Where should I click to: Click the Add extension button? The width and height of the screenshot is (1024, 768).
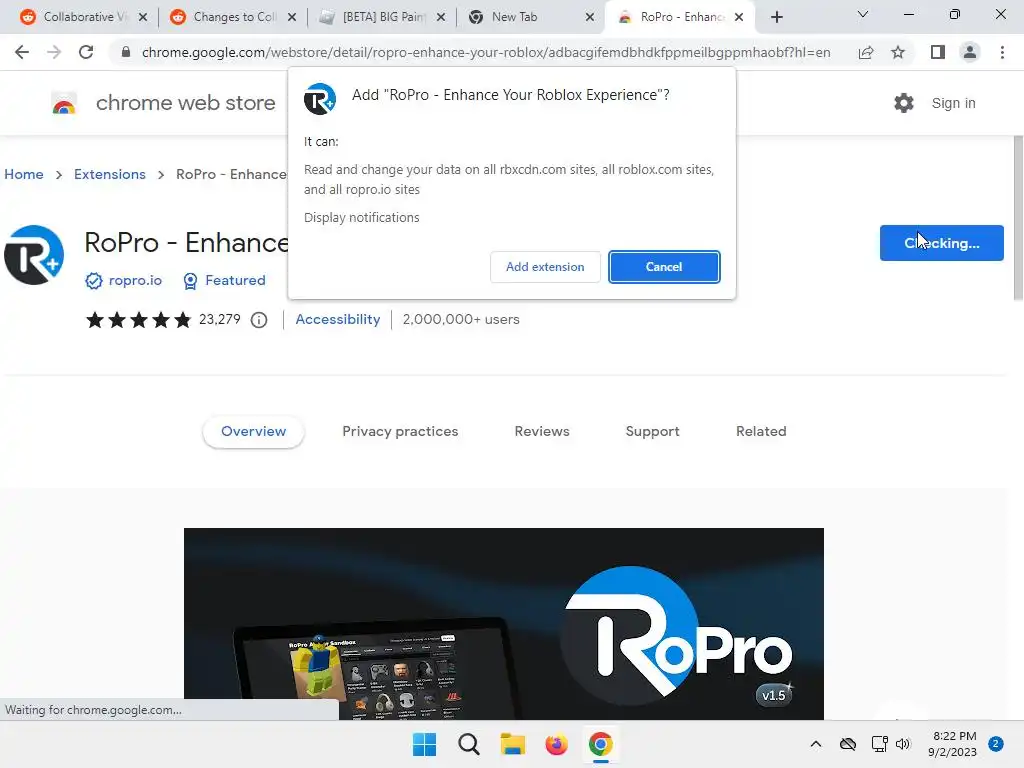coord(545,266)
